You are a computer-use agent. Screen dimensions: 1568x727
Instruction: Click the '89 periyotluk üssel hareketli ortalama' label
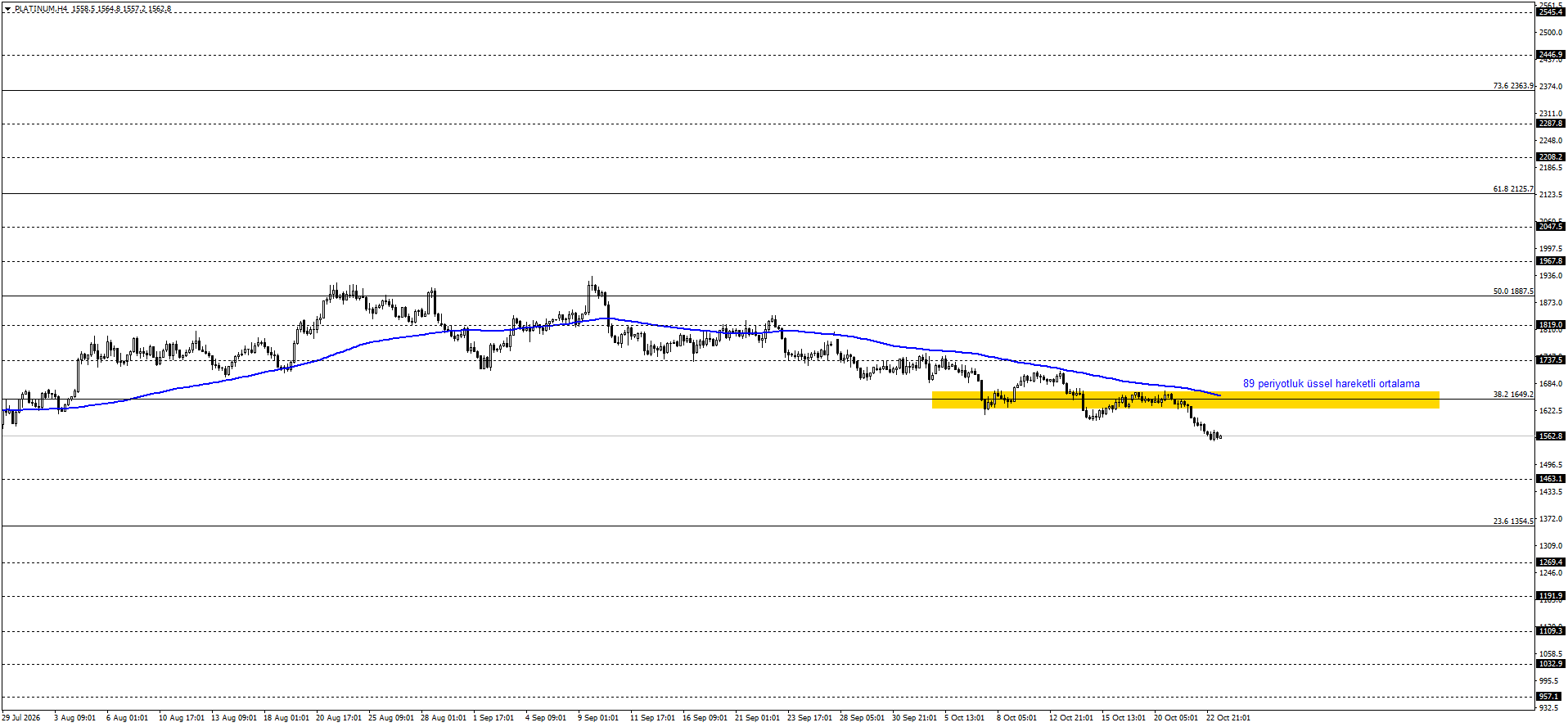tap(1331, 383)
